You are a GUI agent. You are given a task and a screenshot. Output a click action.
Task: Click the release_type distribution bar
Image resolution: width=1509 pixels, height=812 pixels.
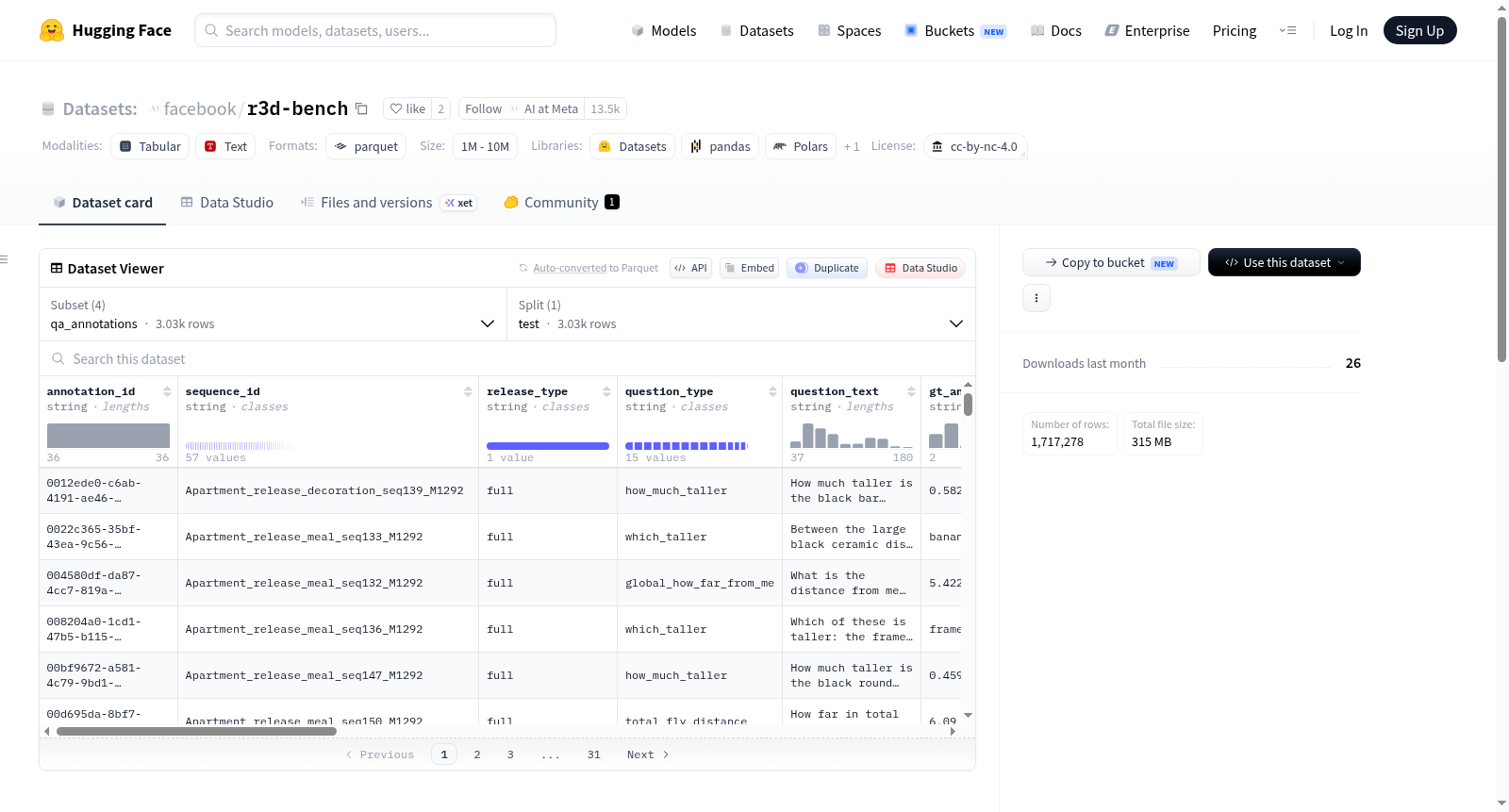pos(548,446)
